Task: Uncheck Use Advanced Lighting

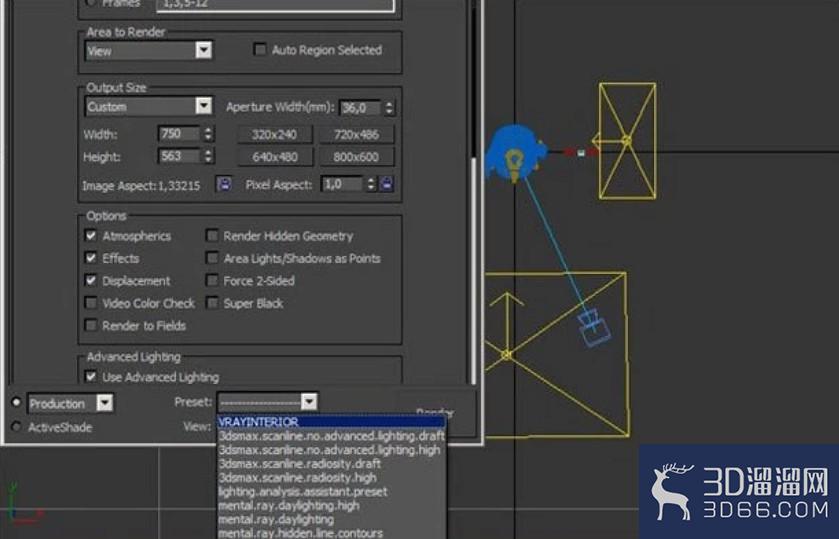Action: [x=91, y=377]
